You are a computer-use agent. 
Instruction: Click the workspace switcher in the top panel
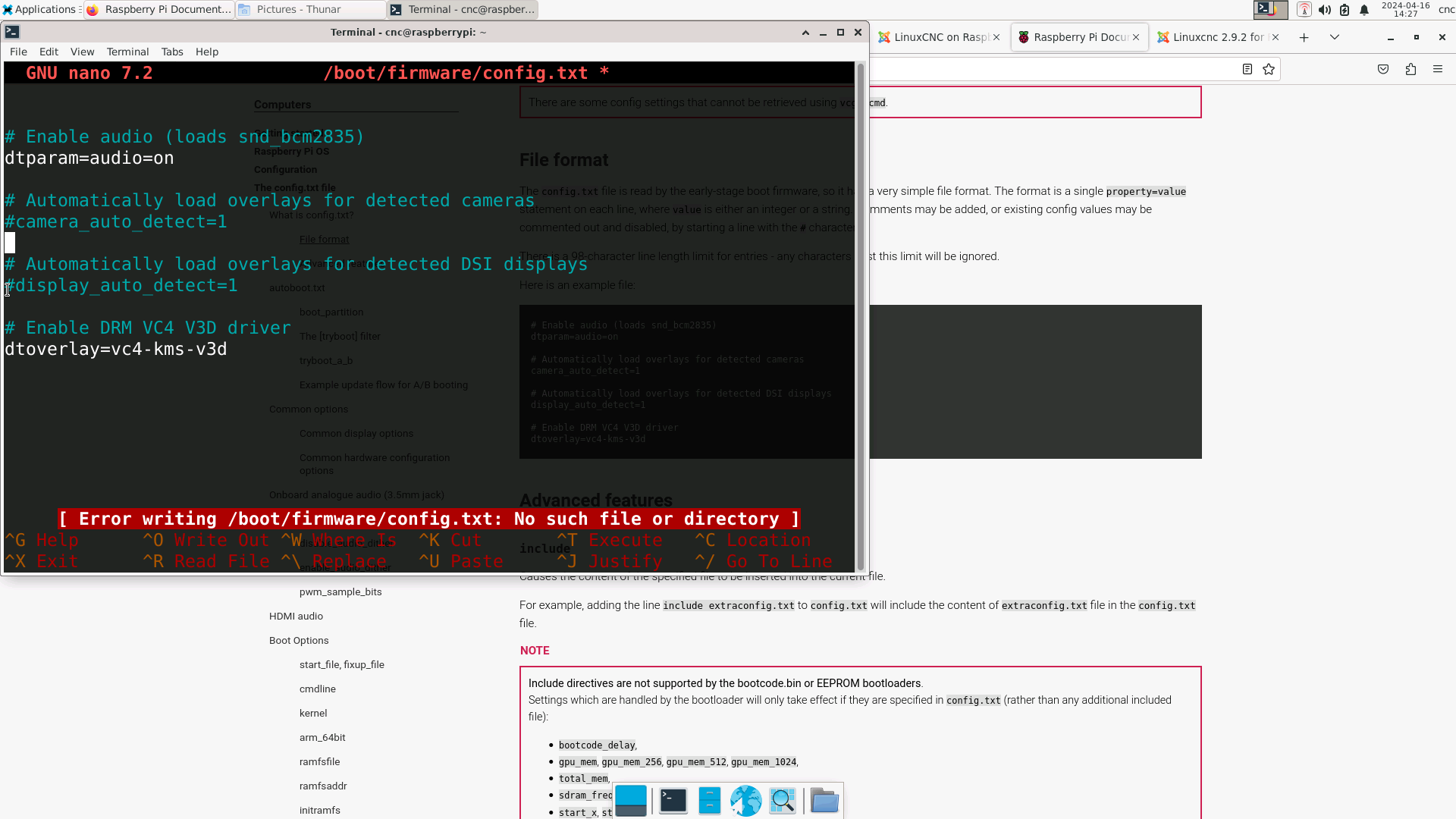click(1271, 10)
